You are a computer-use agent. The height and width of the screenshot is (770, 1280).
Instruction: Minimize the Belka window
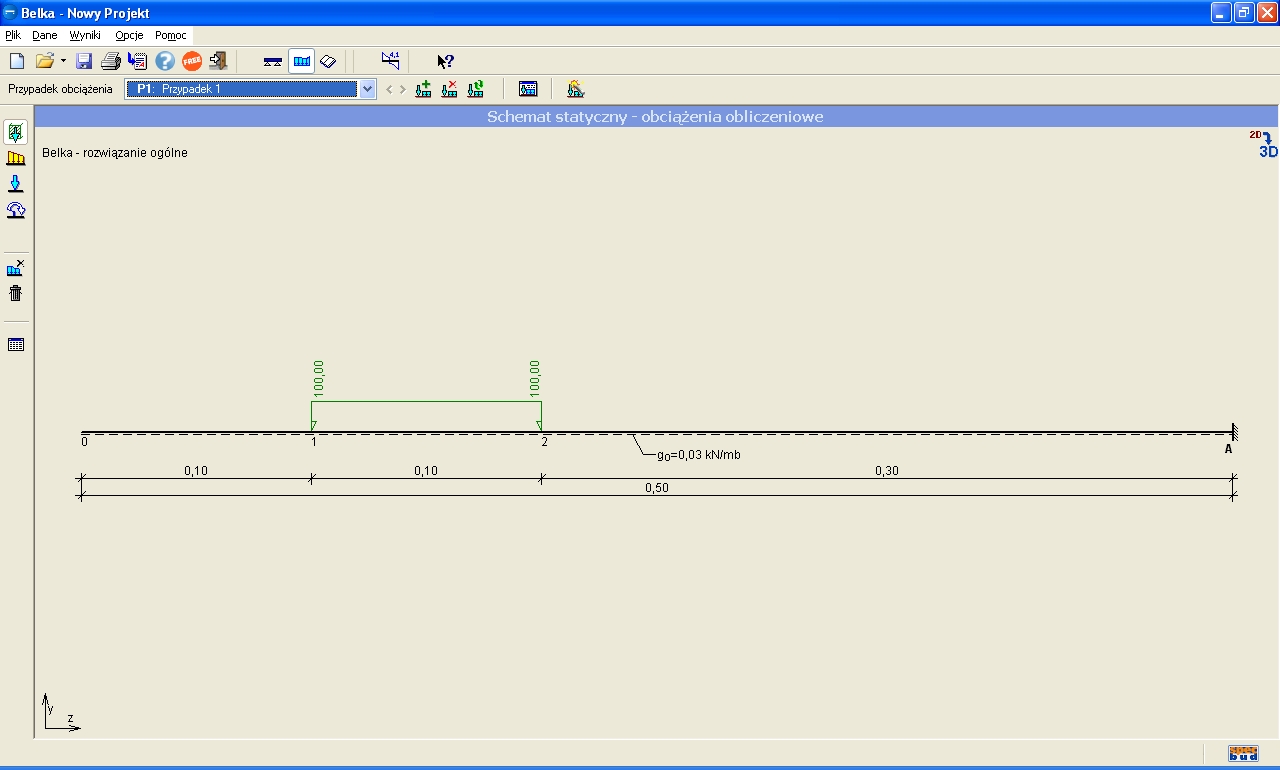[x=1222, y=13]
